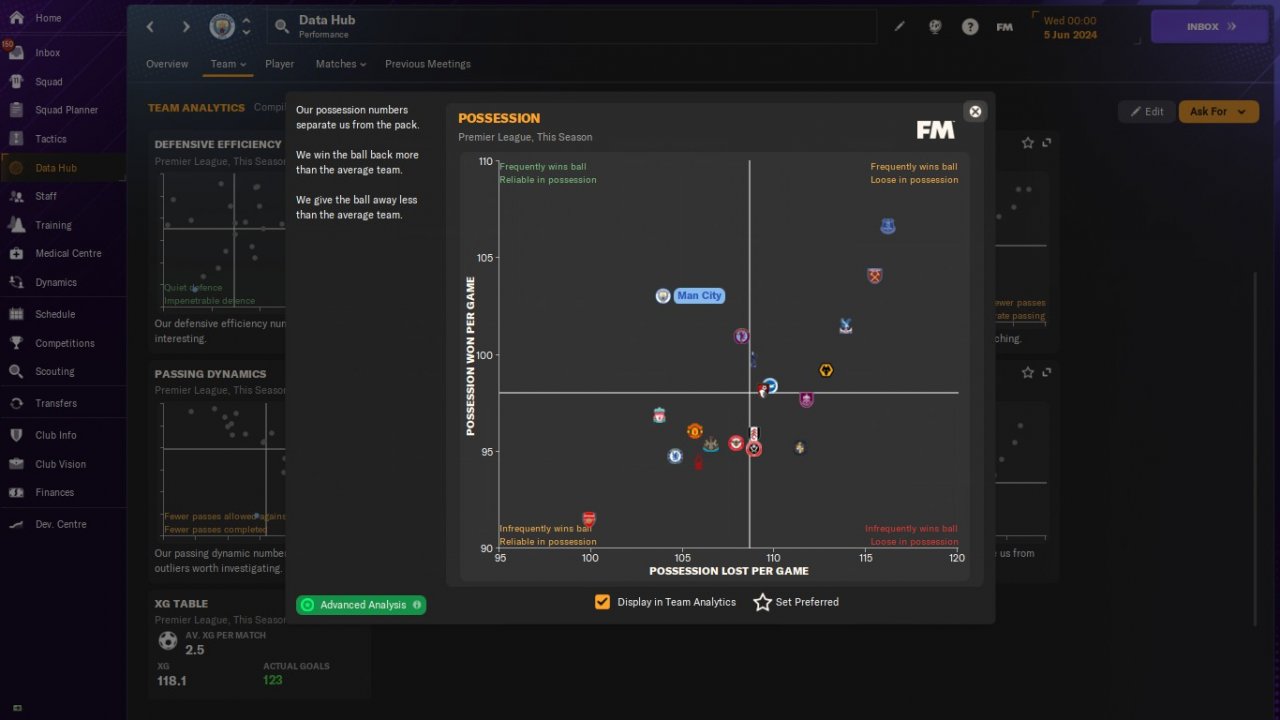Click the Burnley badge on the chart

click(x=806, y=400)
